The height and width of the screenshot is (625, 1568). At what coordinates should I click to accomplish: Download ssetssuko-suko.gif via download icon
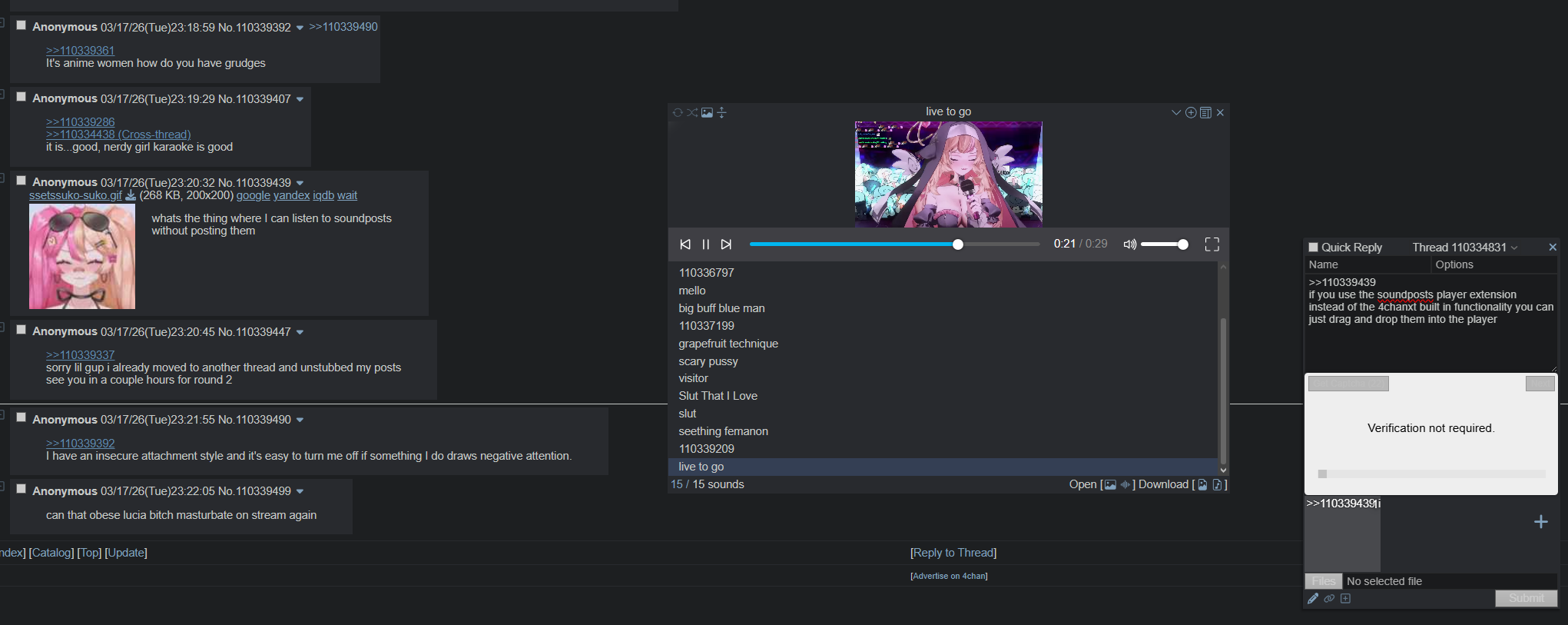pyautogui.click(x=131, y=195)
